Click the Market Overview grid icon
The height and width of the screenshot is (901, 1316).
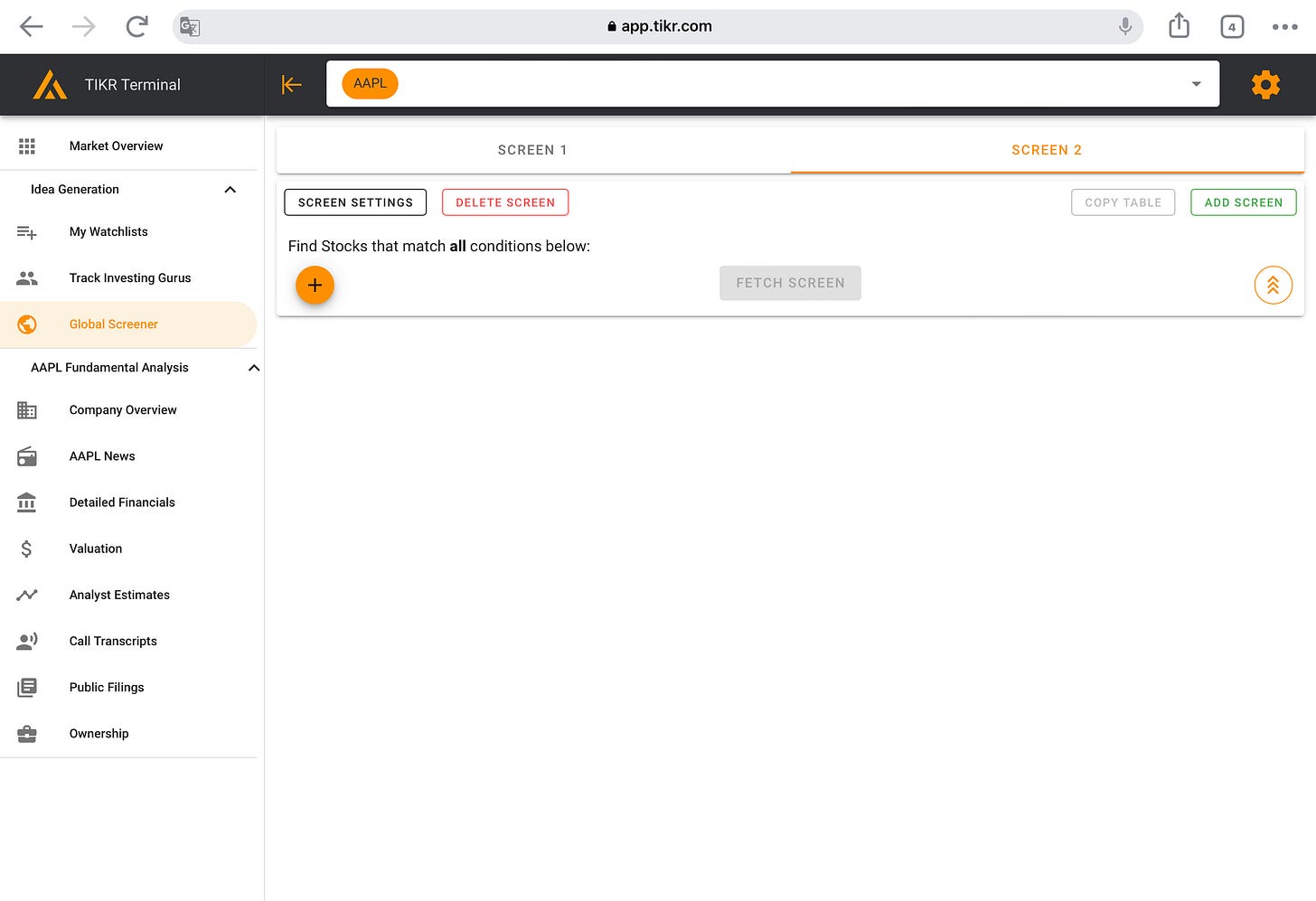tap(27, 145)
